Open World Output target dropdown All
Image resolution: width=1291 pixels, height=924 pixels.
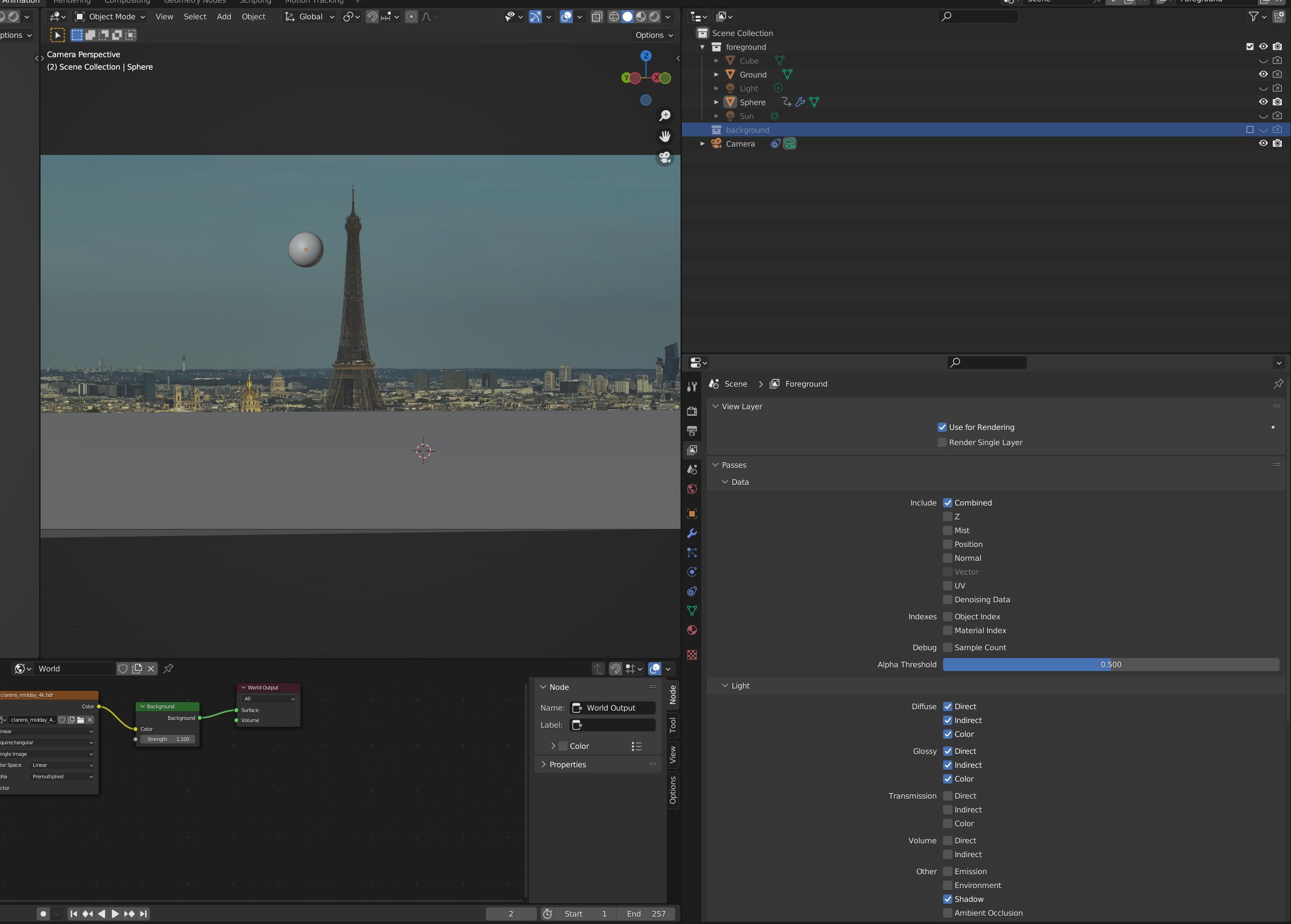[x=269, y=699]
